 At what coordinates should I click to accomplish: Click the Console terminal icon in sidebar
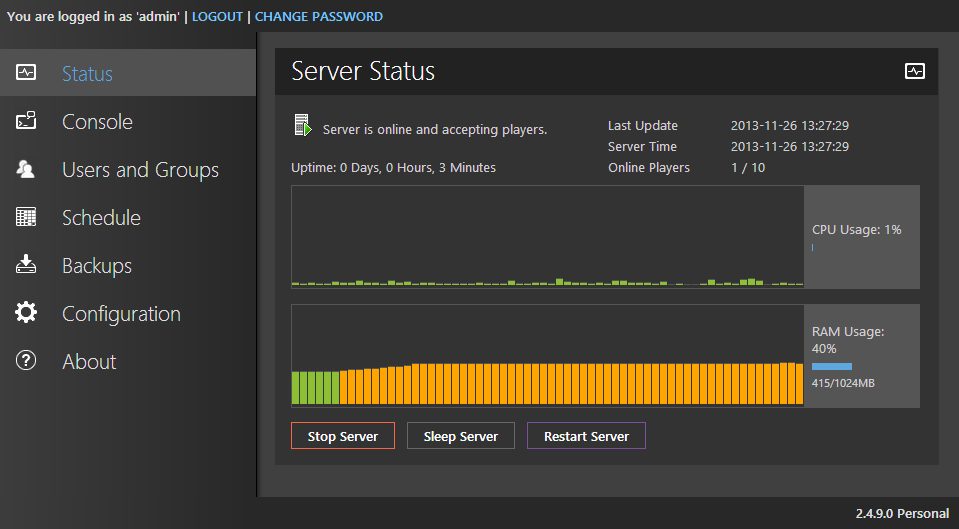click(26, 121)
